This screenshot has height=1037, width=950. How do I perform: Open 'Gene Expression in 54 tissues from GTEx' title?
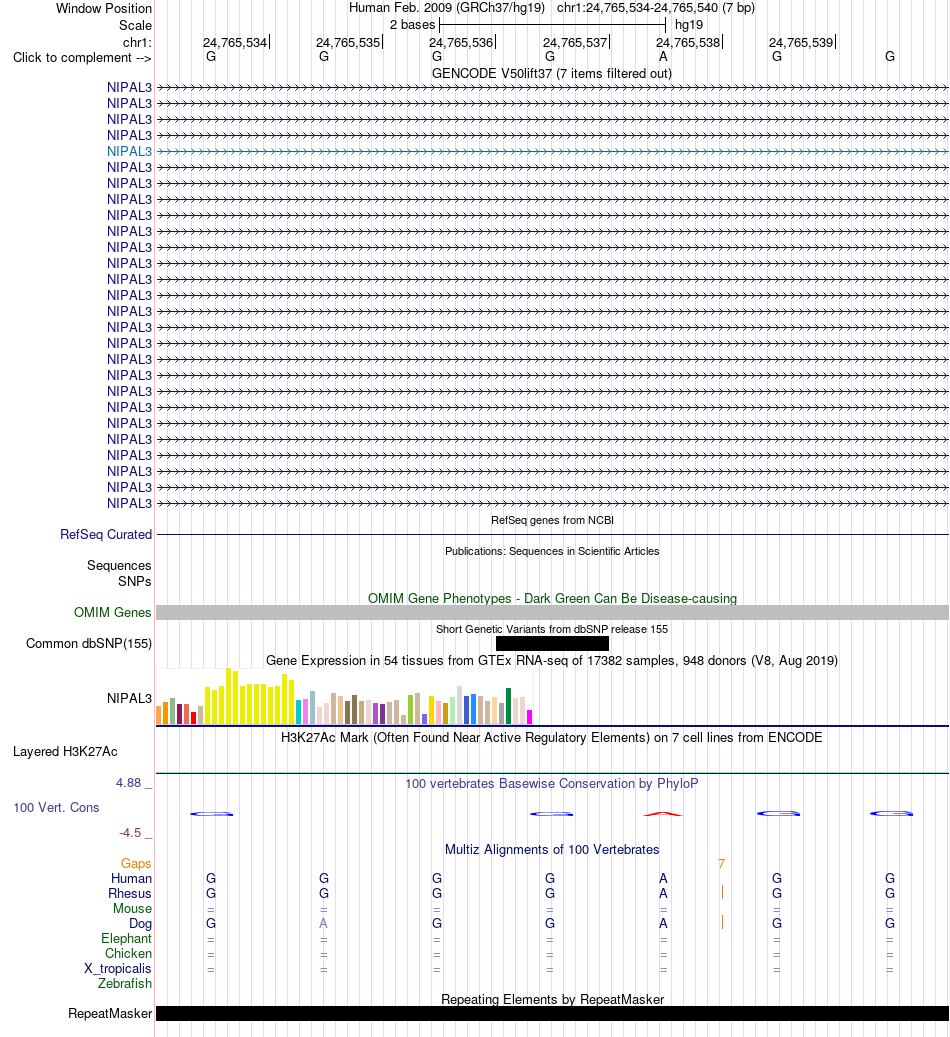point(552,661)
